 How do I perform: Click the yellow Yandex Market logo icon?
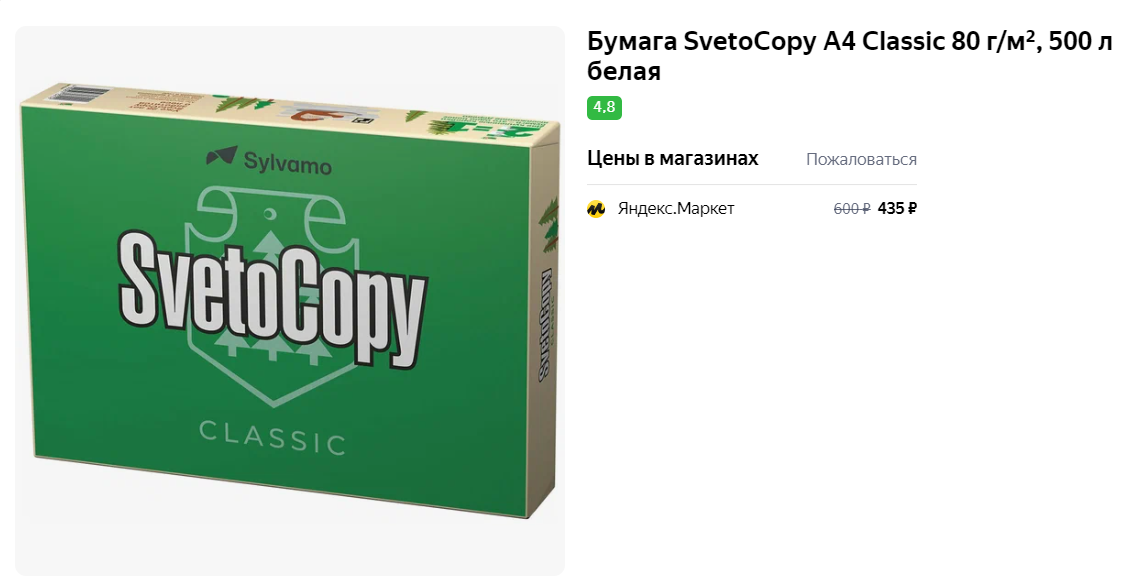(x=596, y=209)
